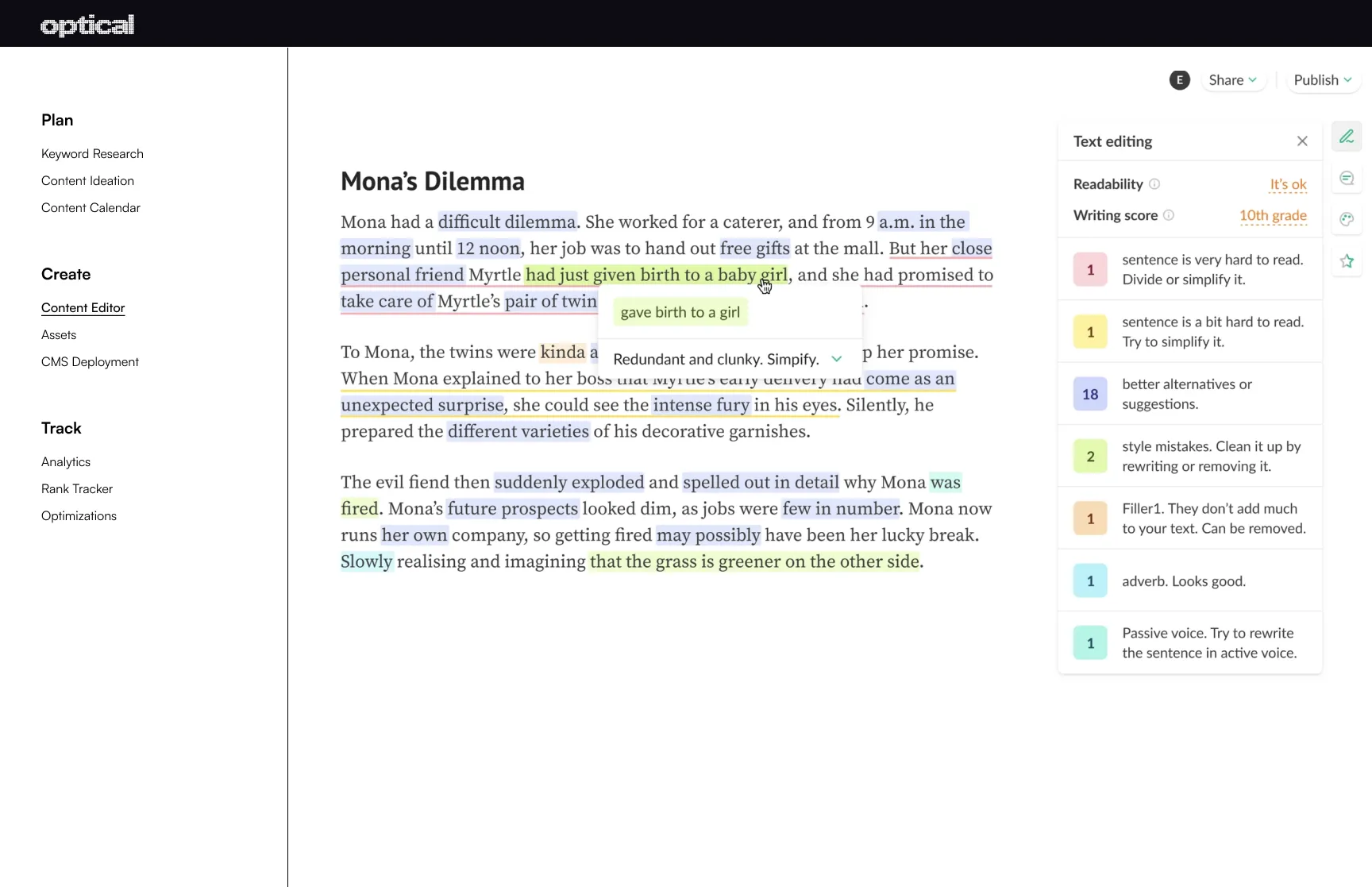Click highlighted phrase "future prospects"

[513, 509]
